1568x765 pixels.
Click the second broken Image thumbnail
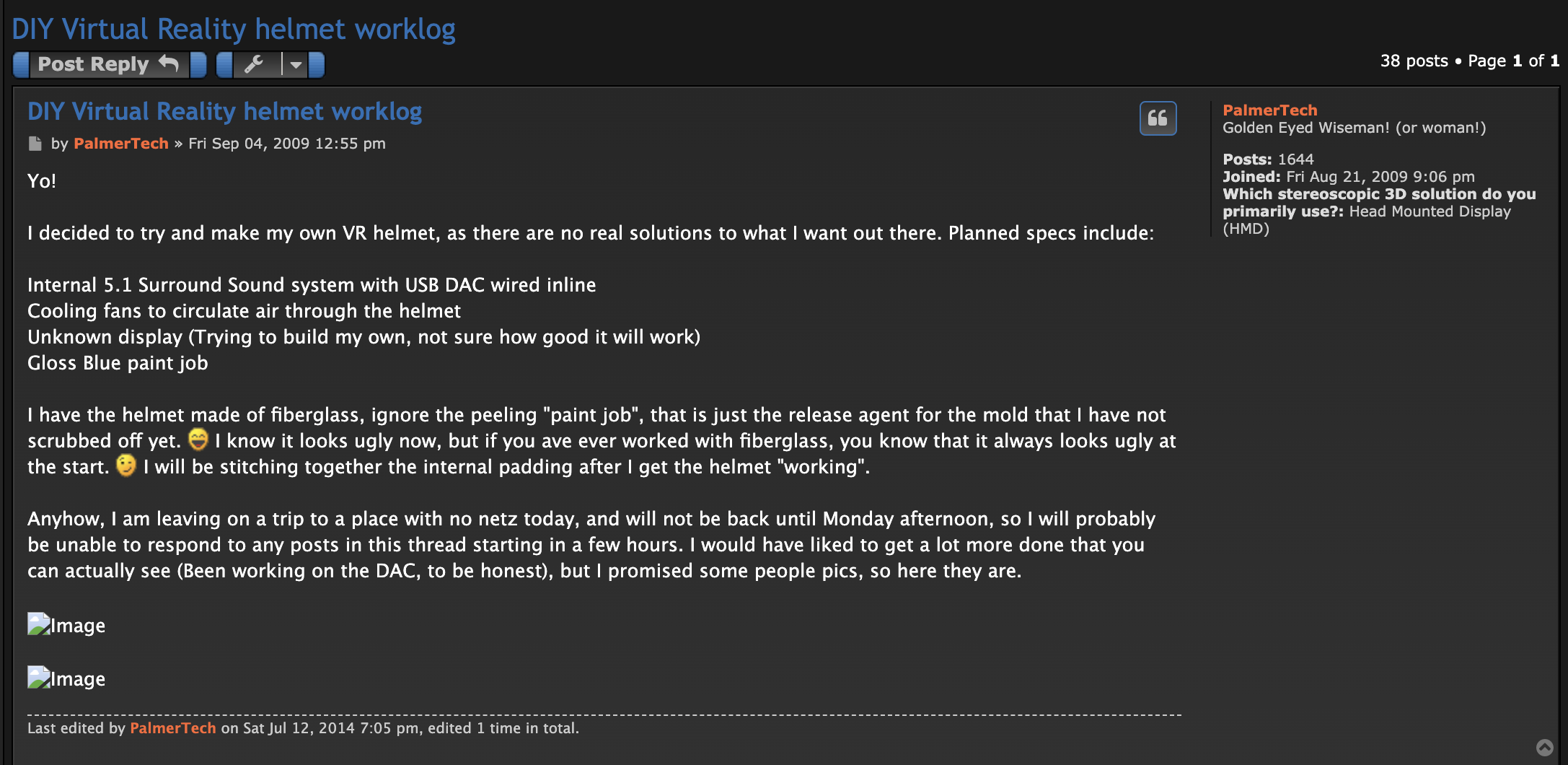[x=66, y=678]
